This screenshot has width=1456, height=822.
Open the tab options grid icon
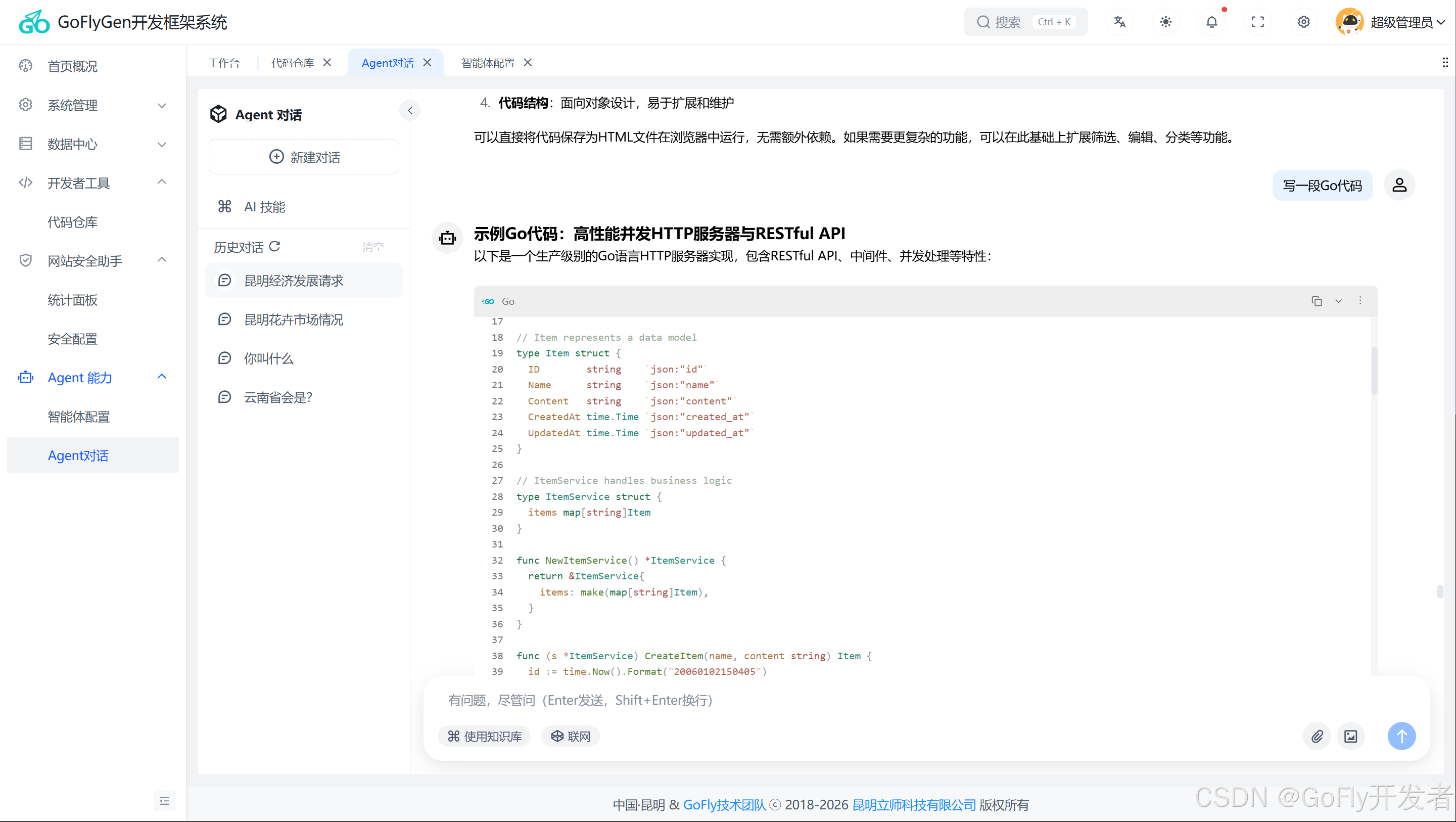[x=1445, y=62]
